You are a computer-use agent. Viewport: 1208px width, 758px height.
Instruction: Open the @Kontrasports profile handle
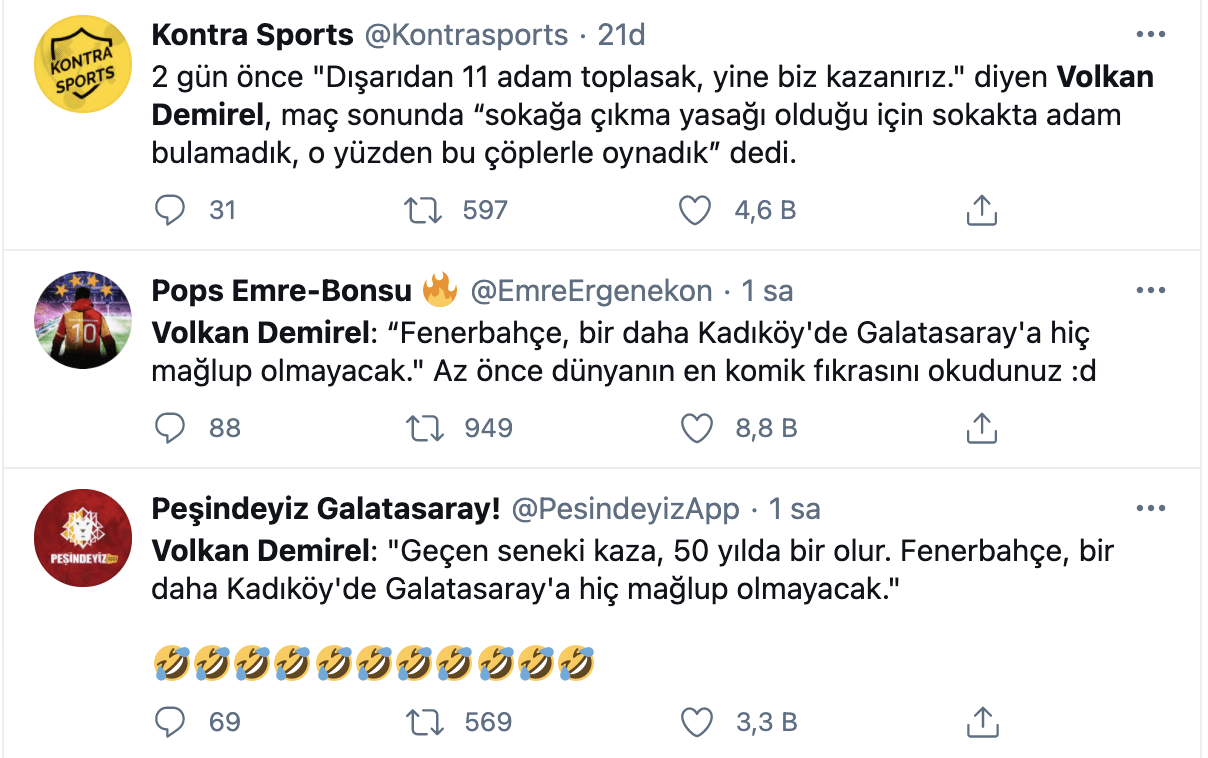463,34
